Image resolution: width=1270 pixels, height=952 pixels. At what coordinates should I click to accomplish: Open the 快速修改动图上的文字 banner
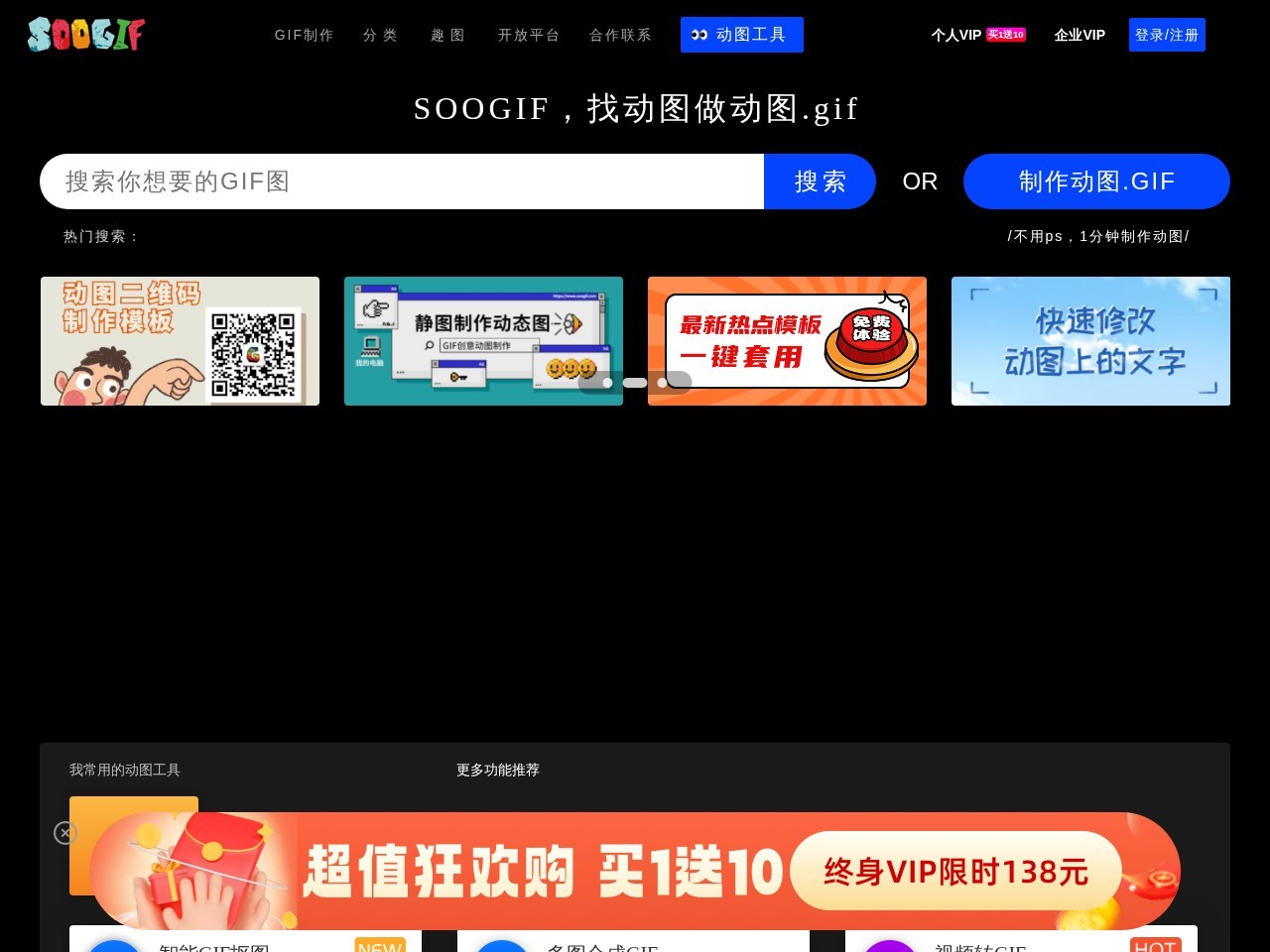(1090, 341)
